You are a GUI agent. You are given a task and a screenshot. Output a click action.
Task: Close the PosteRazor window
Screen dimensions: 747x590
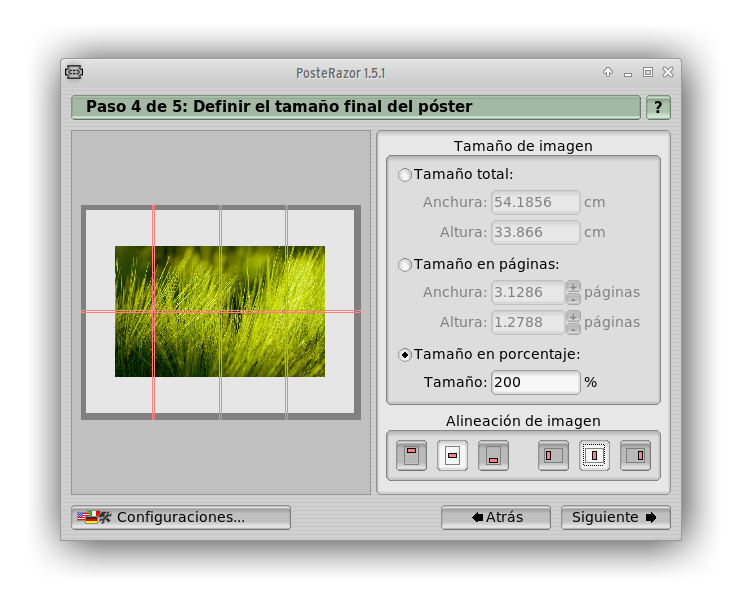click(668, 72)
